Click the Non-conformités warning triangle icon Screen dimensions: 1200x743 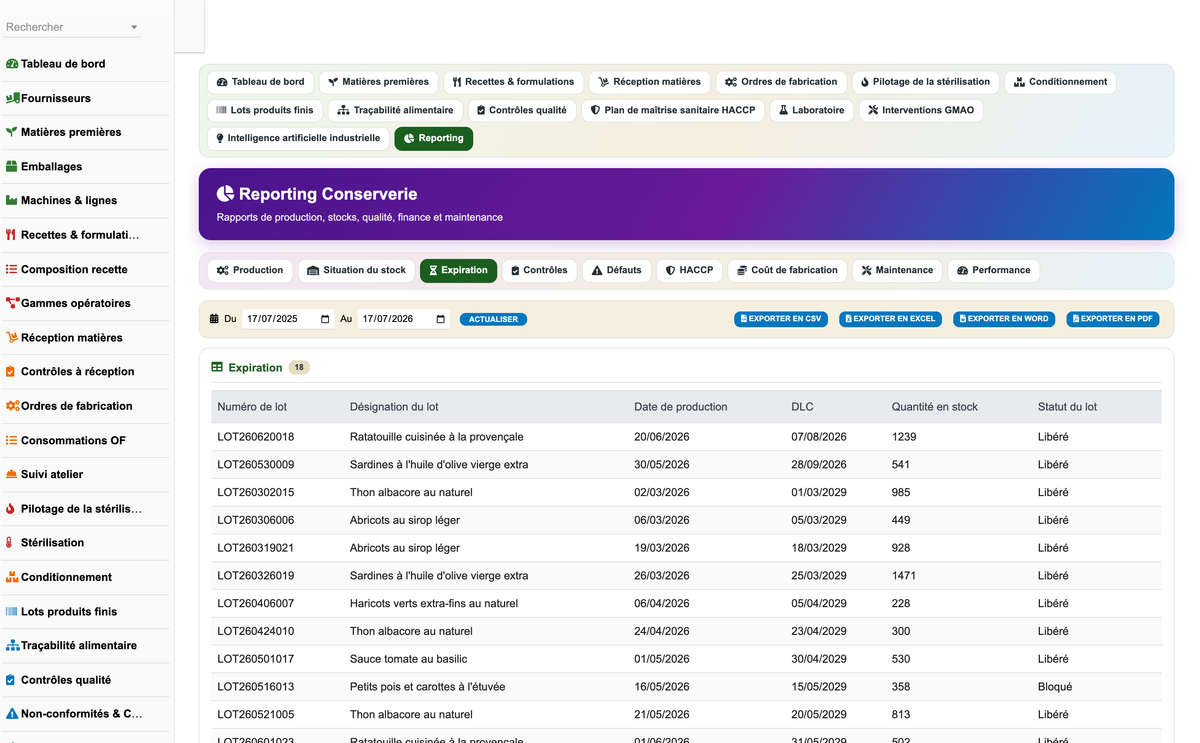tap(12, 714)
